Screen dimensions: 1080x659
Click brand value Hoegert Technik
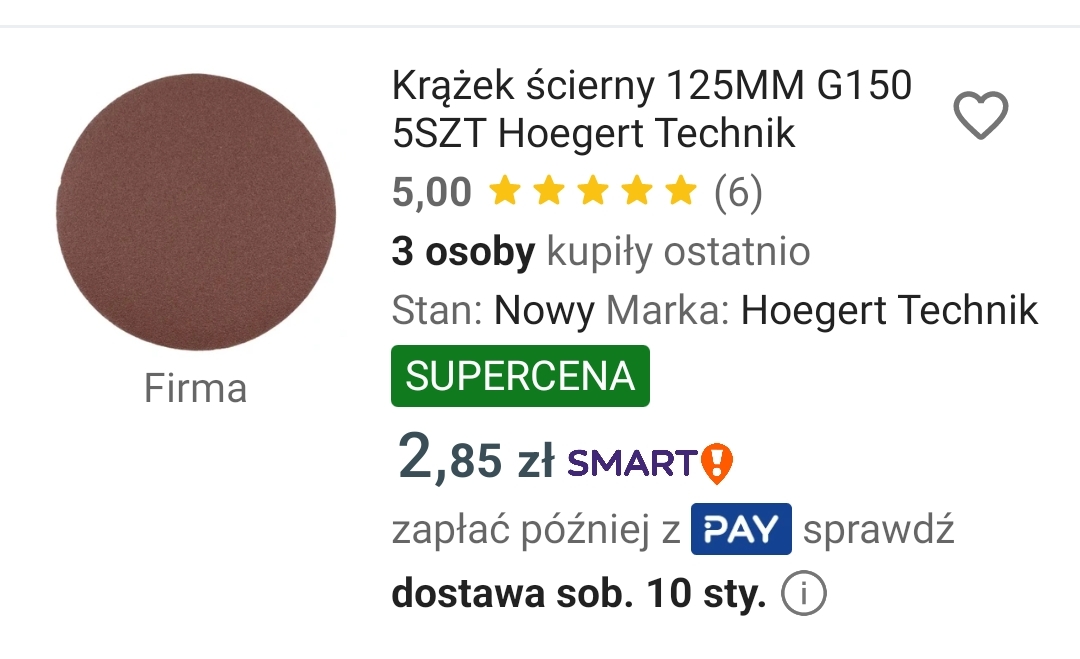[x=889, y=310]
